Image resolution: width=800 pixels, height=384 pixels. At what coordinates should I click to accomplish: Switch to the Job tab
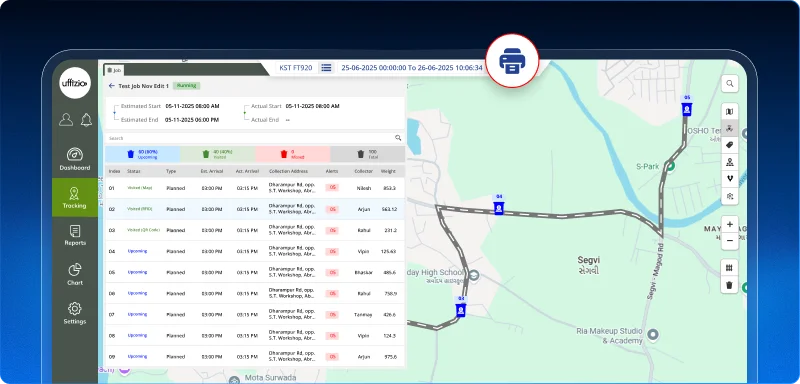tap(113, 70)
